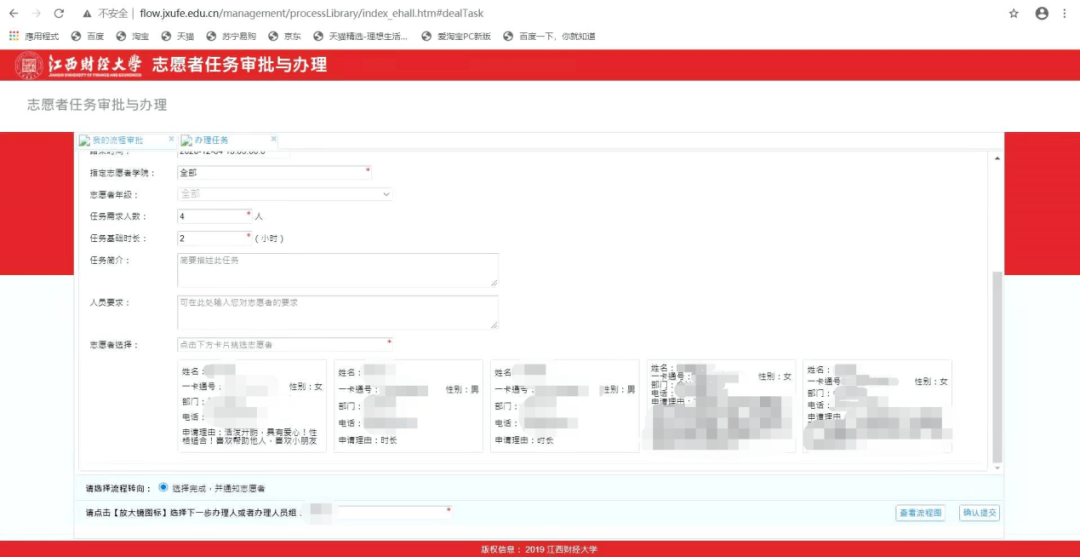Image resolution: width=1080 pixels, height=557 pixels.
Task: Close the 我的流程审批 tab
Action: point(172,139)
